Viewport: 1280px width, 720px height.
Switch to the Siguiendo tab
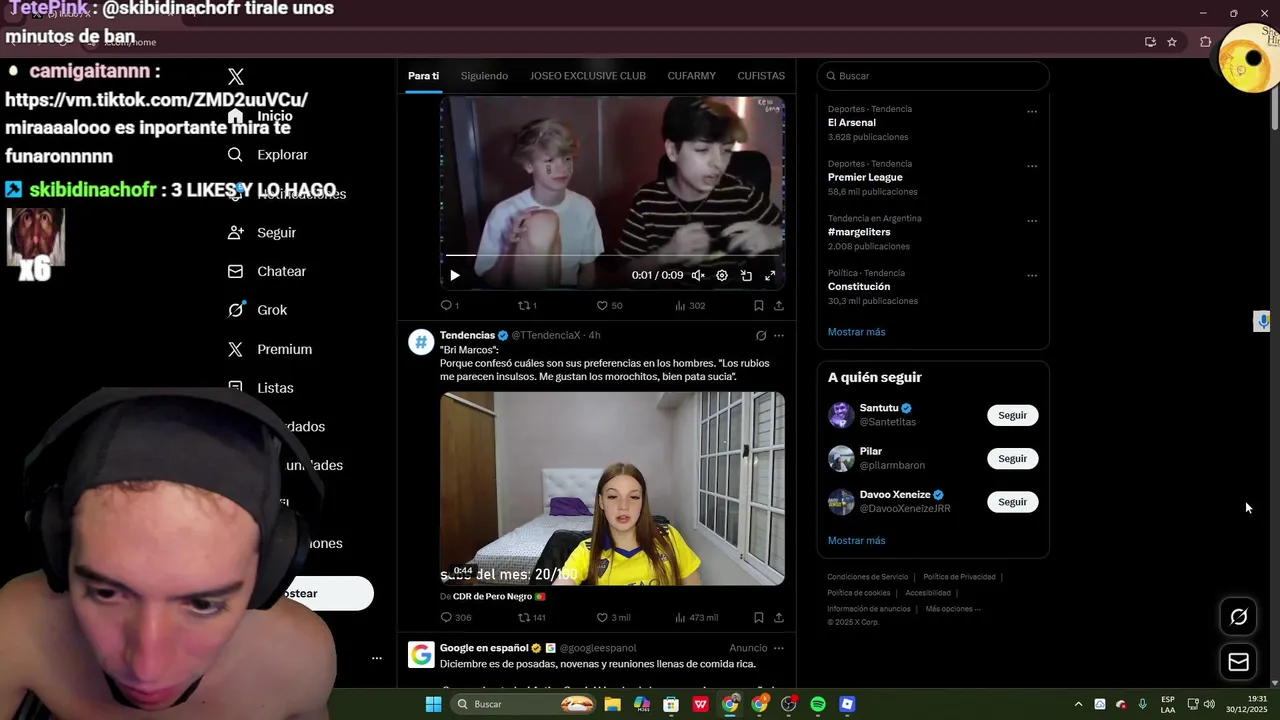pos(484,76)
